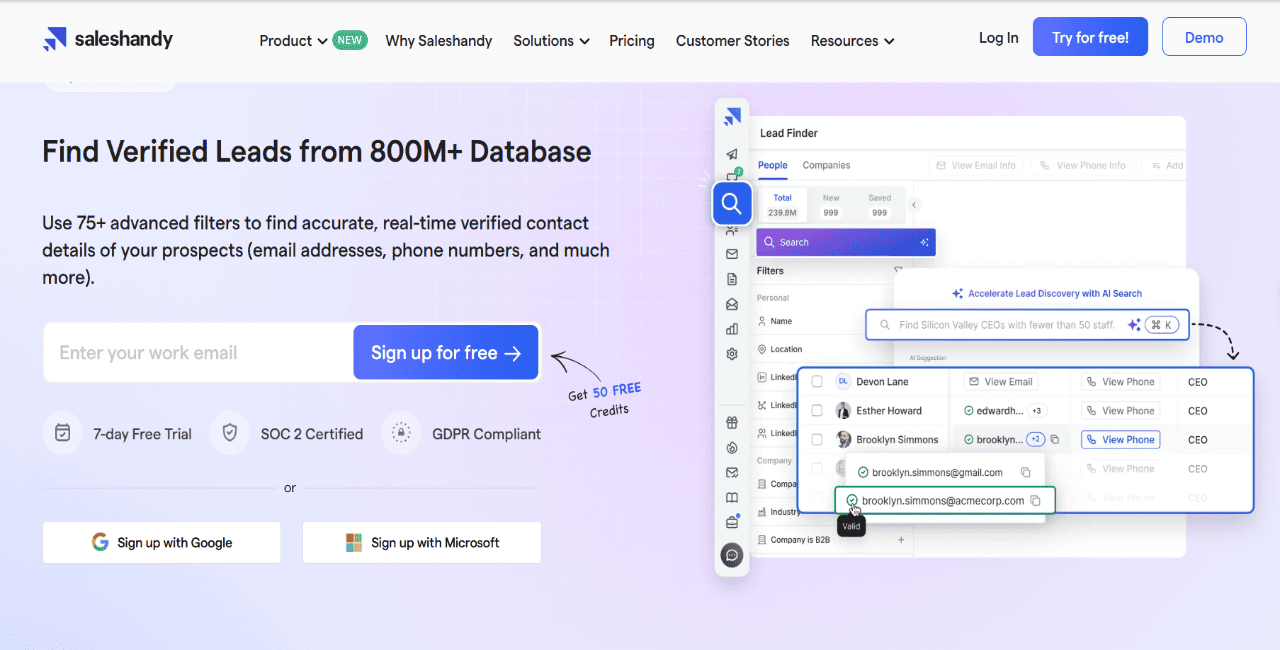This screenshot has width=1280, height=650.
Task: Click the calendar icon for 7-day Free Trial
Action: 63,433
